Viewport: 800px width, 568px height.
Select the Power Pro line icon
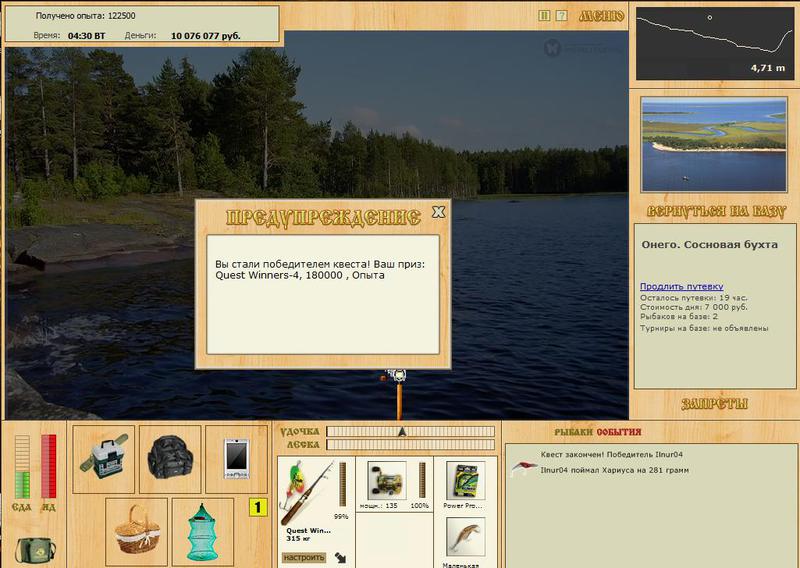[x=465, y=481]
